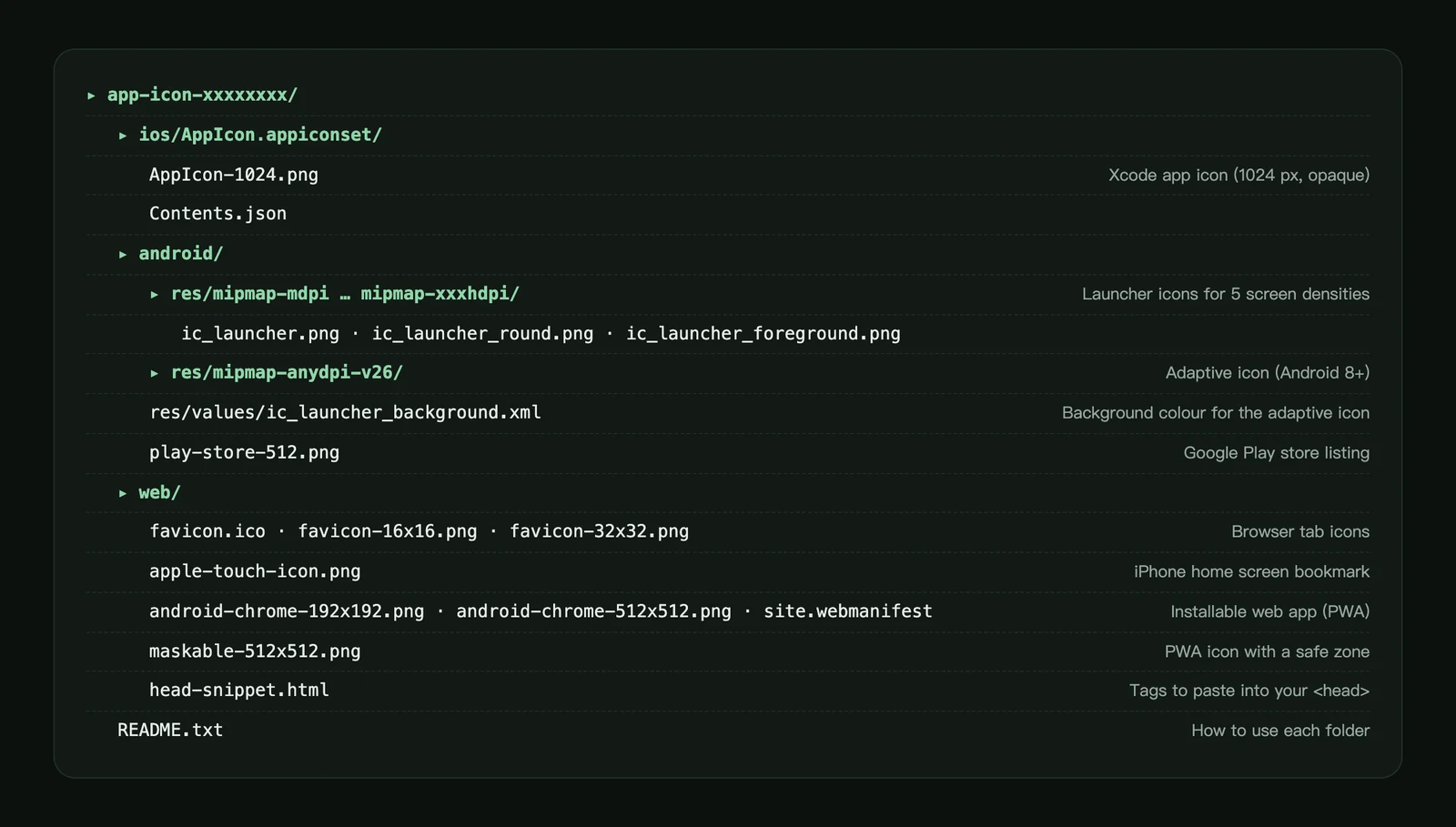This screenshot has width=1456, height=827.
Task: Click 'Launcher icons for 5 screen densities' note
Action: click(x=1226, y=294)
